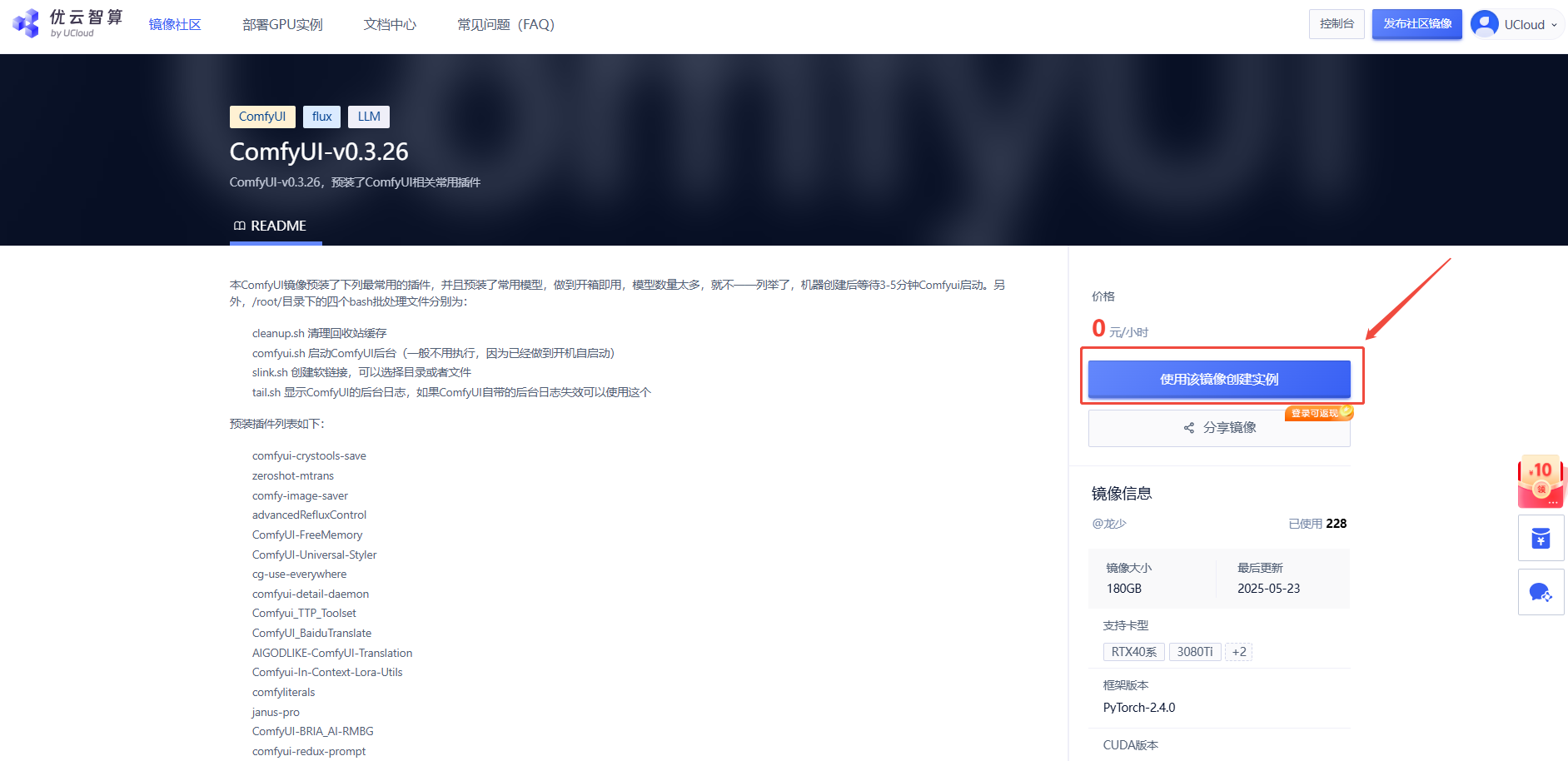The width and height of the screenshot is (1568, 761).
Task: Click the ComfyUI-BRIA_AI-RMBG plugin entry
Action: tap(313, 732)
